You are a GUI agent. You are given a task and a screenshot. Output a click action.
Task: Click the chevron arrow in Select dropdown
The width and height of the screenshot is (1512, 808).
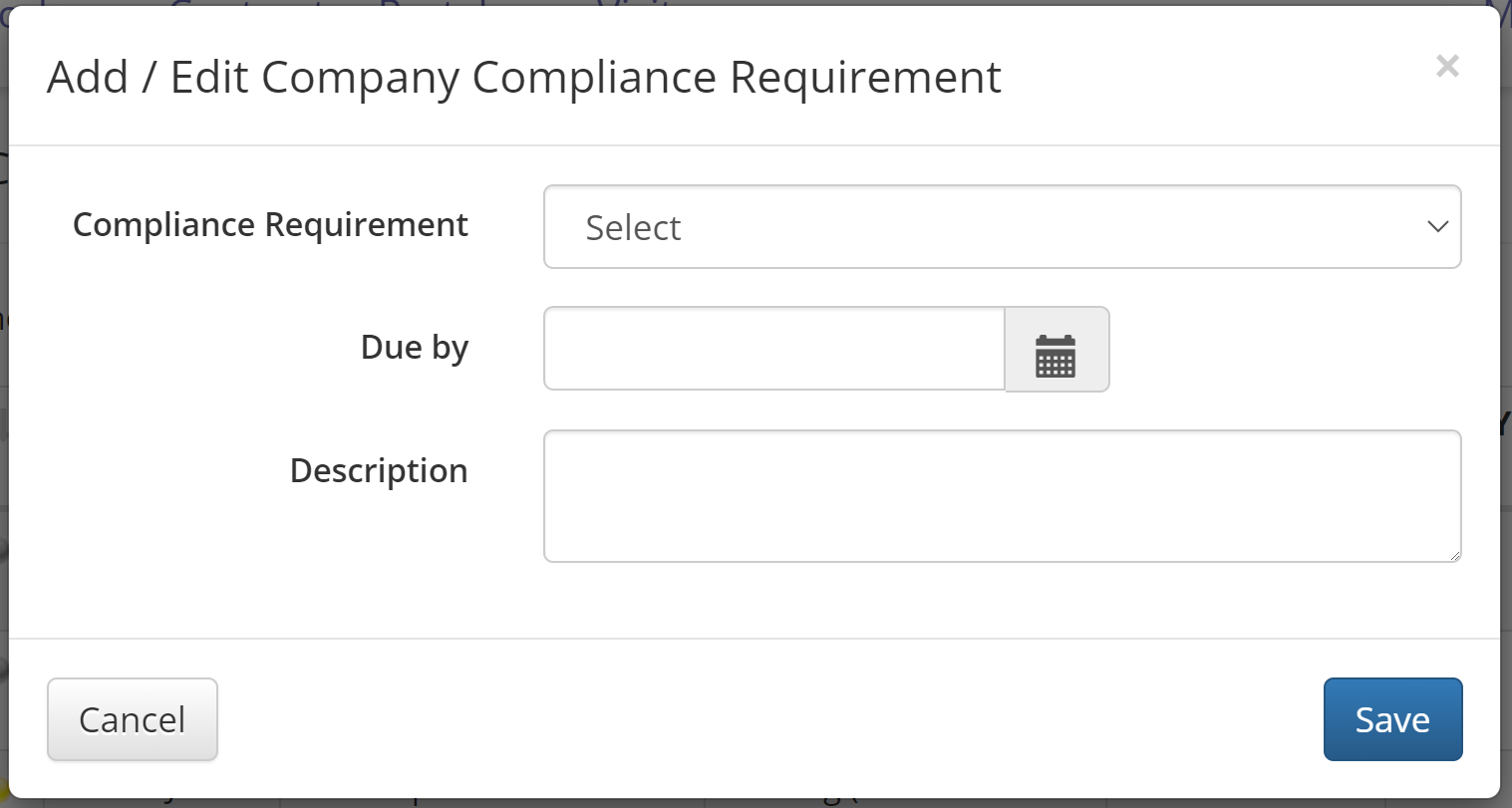click(x=1437, y=227)
